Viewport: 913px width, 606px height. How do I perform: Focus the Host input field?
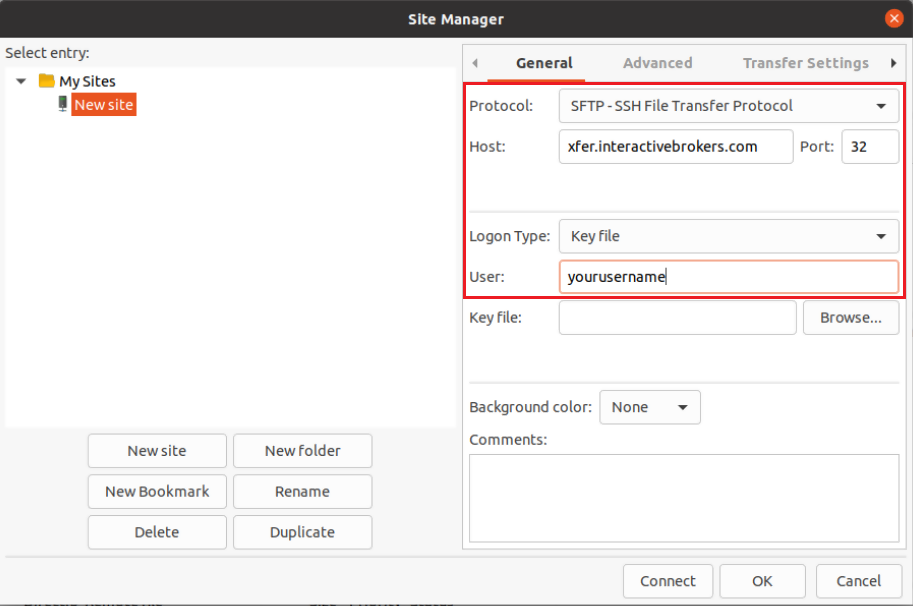tap(675, 147)
